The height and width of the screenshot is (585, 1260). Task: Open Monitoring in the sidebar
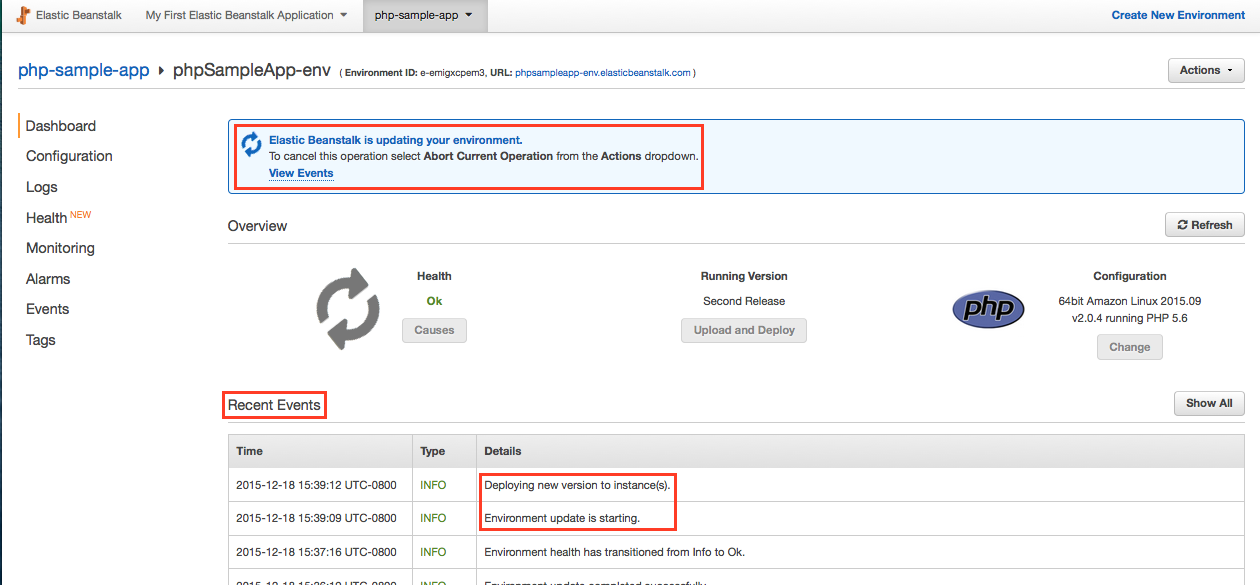[60, 248]
